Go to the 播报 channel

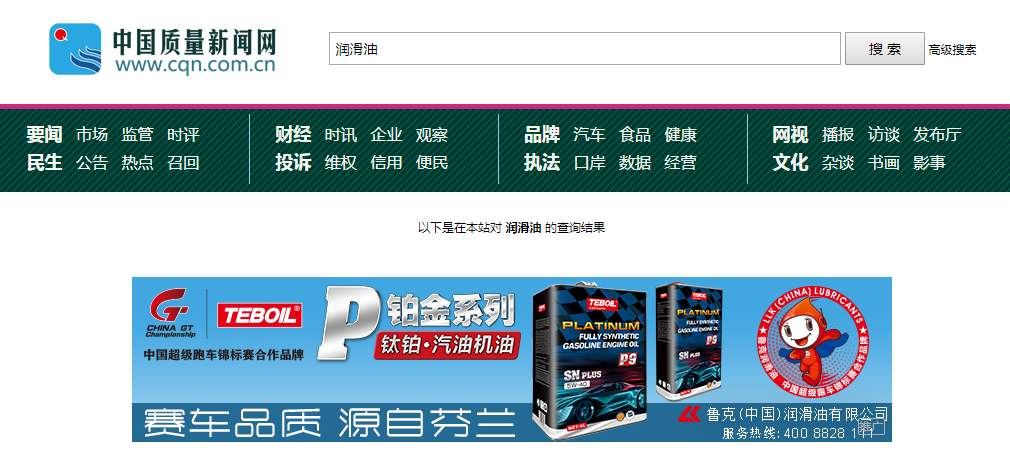click(838, 135)
